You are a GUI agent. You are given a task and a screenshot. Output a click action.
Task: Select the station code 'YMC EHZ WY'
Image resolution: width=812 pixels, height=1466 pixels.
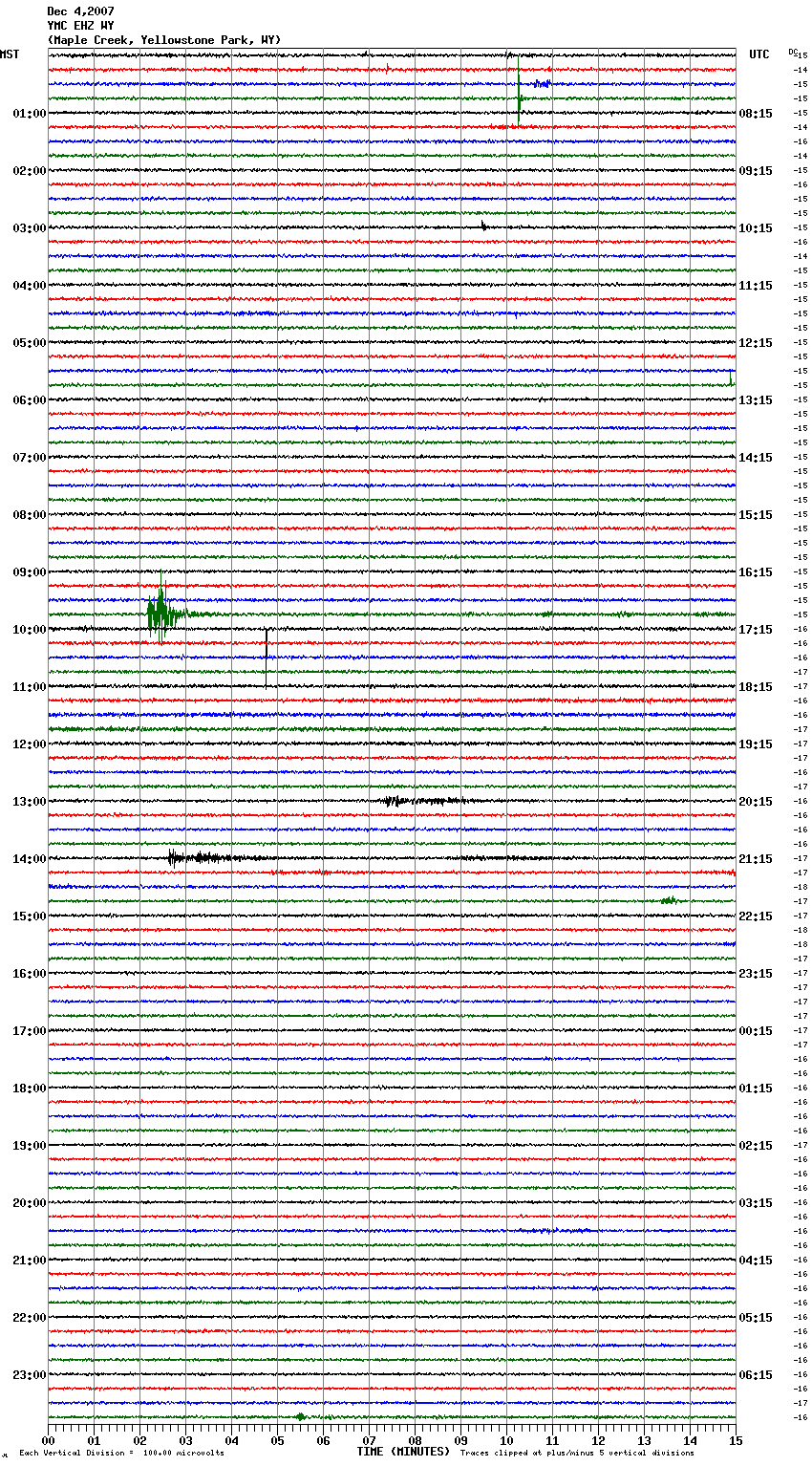click(80, 26)
